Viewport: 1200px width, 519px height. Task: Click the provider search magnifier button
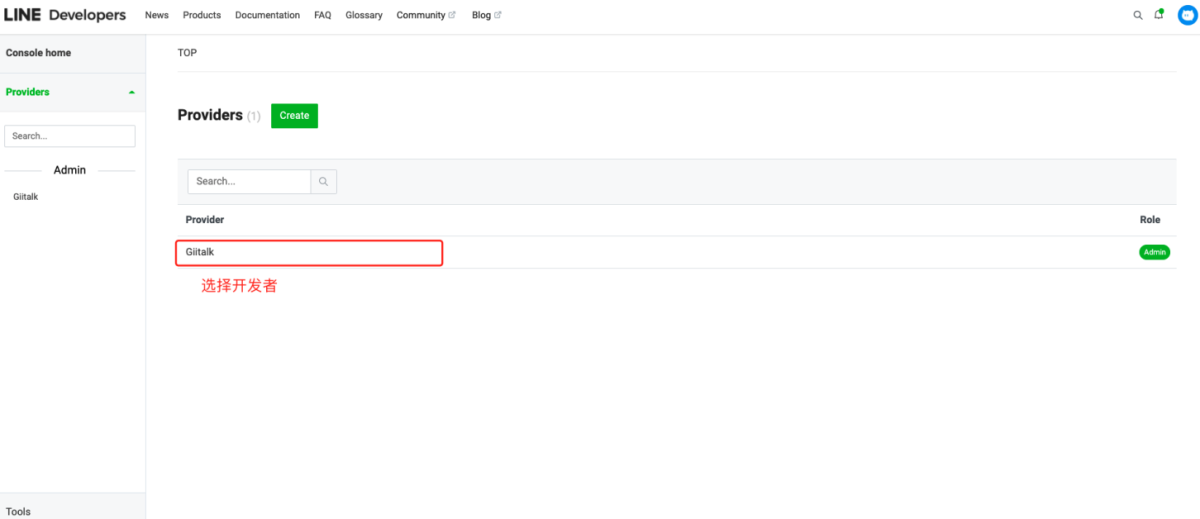point(324,182)
